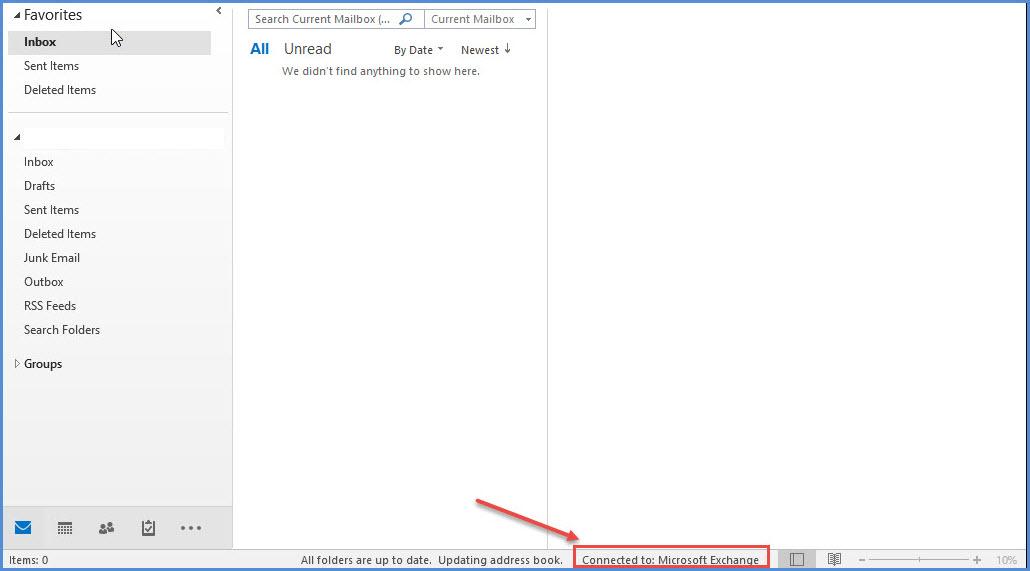Click the Items: 0 status text

pos(28,560)
